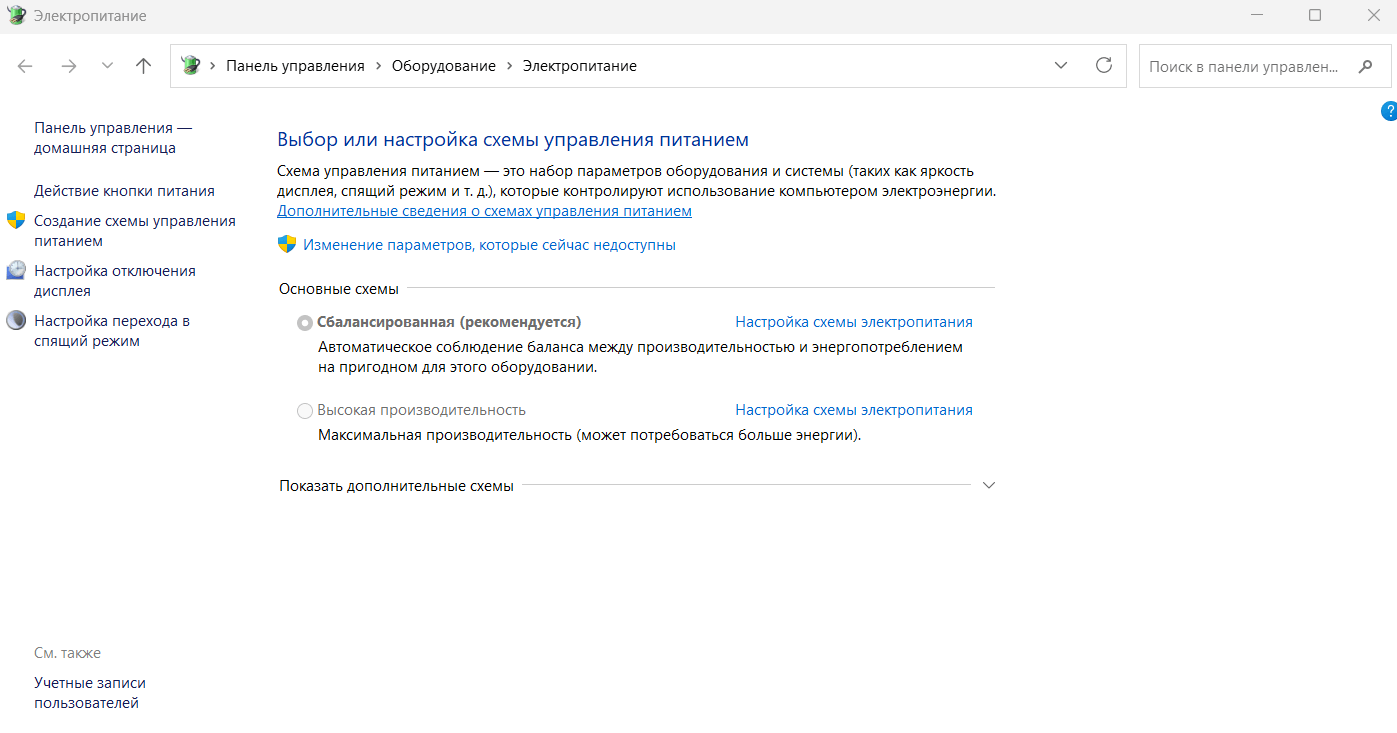
Task: Select the Высокая производительность radio button
Action: tap(305, 411)
